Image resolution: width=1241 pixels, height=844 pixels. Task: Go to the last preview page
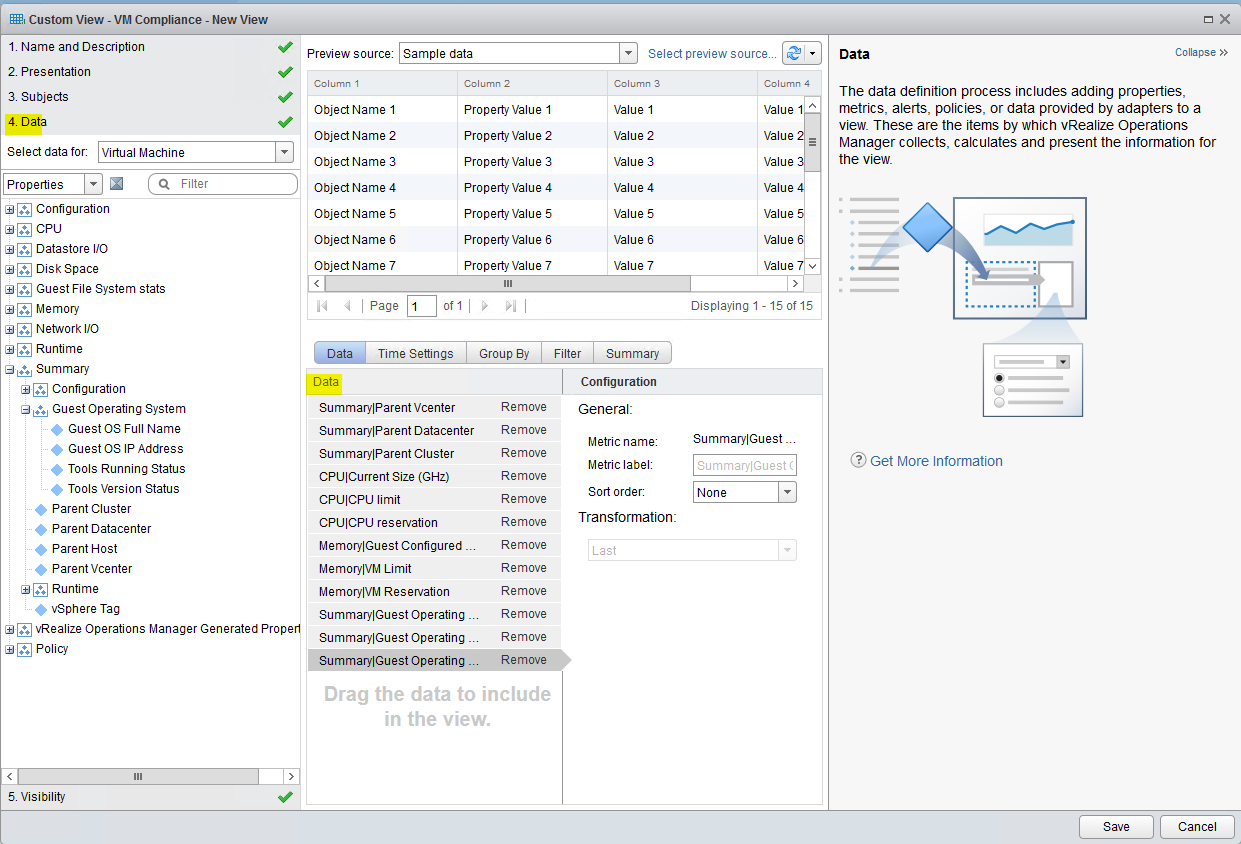click(x=510, y=306)
